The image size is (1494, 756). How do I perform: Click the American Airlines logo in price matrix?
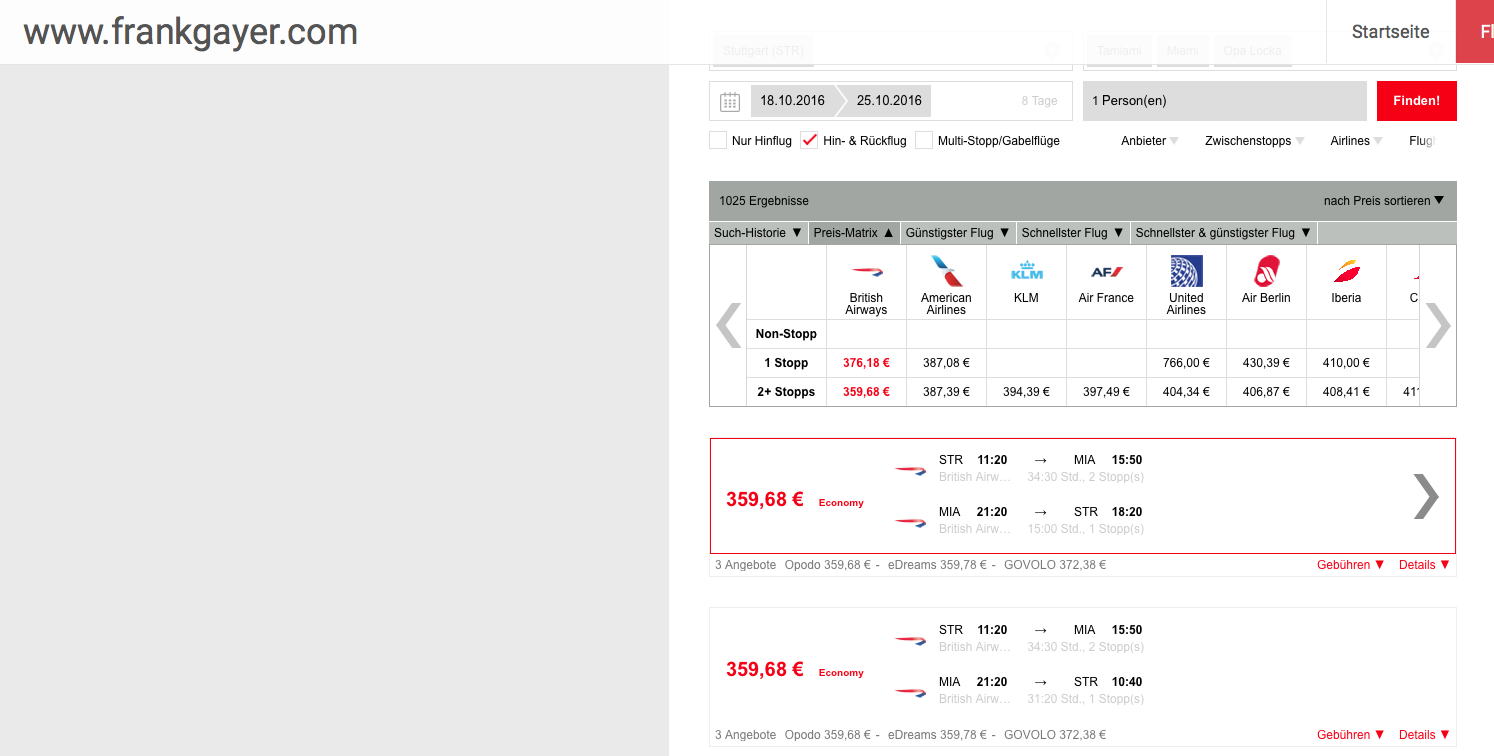946,271
